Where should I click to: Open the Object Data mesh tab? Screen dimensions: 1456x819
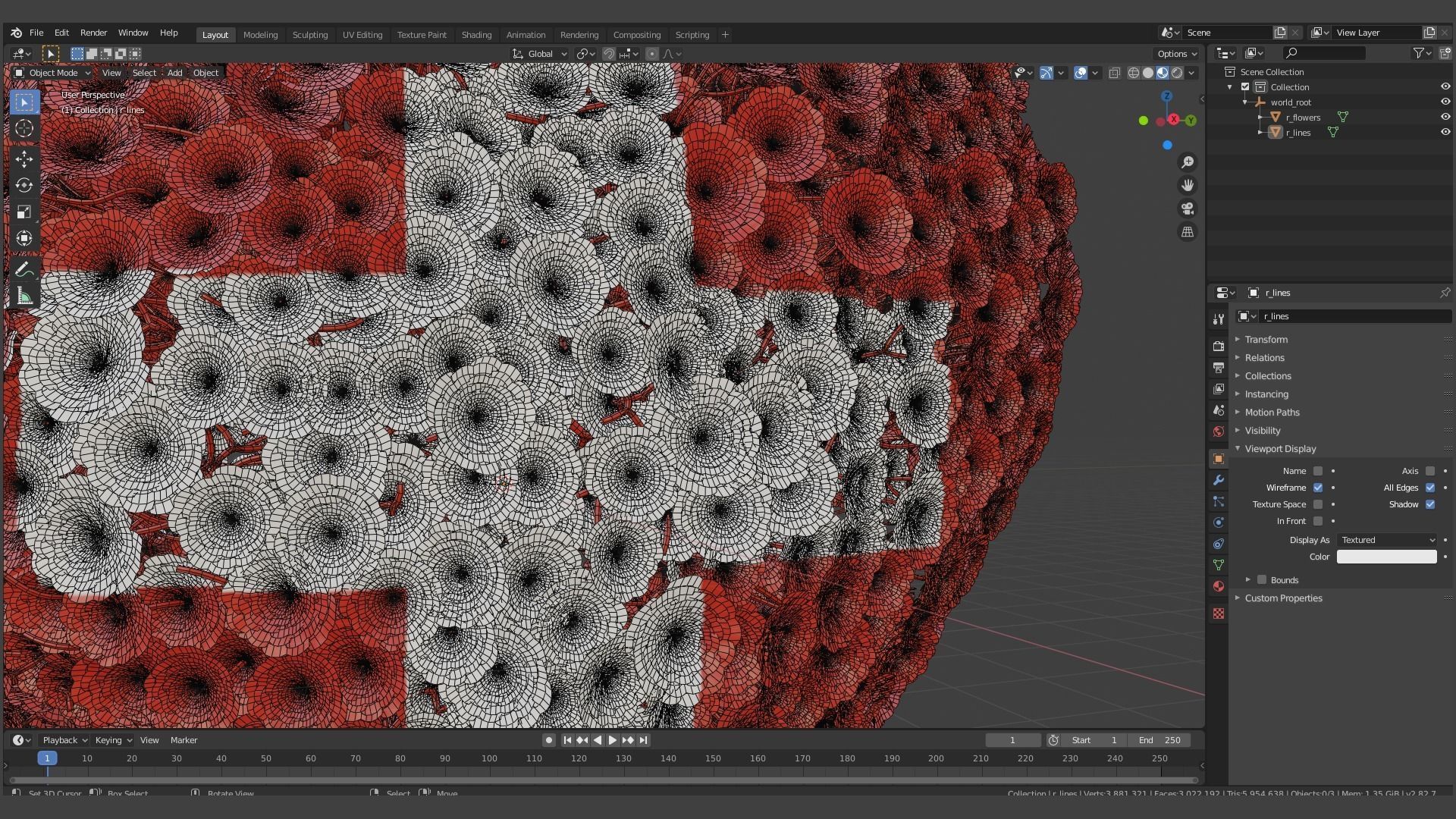pos(1219,565)
